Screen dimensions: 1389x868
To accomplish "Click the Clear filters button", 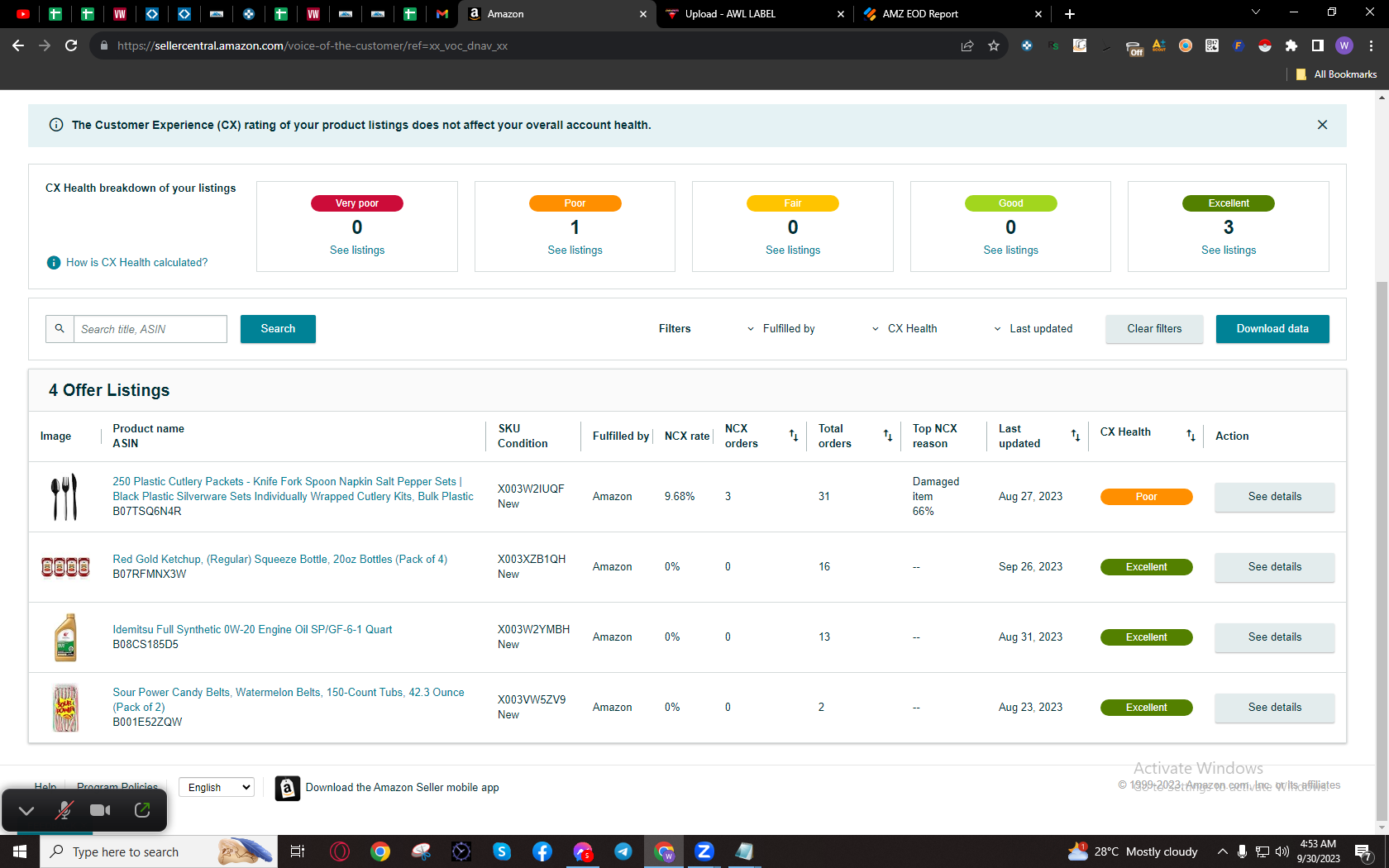I will tap(1154, 329).
